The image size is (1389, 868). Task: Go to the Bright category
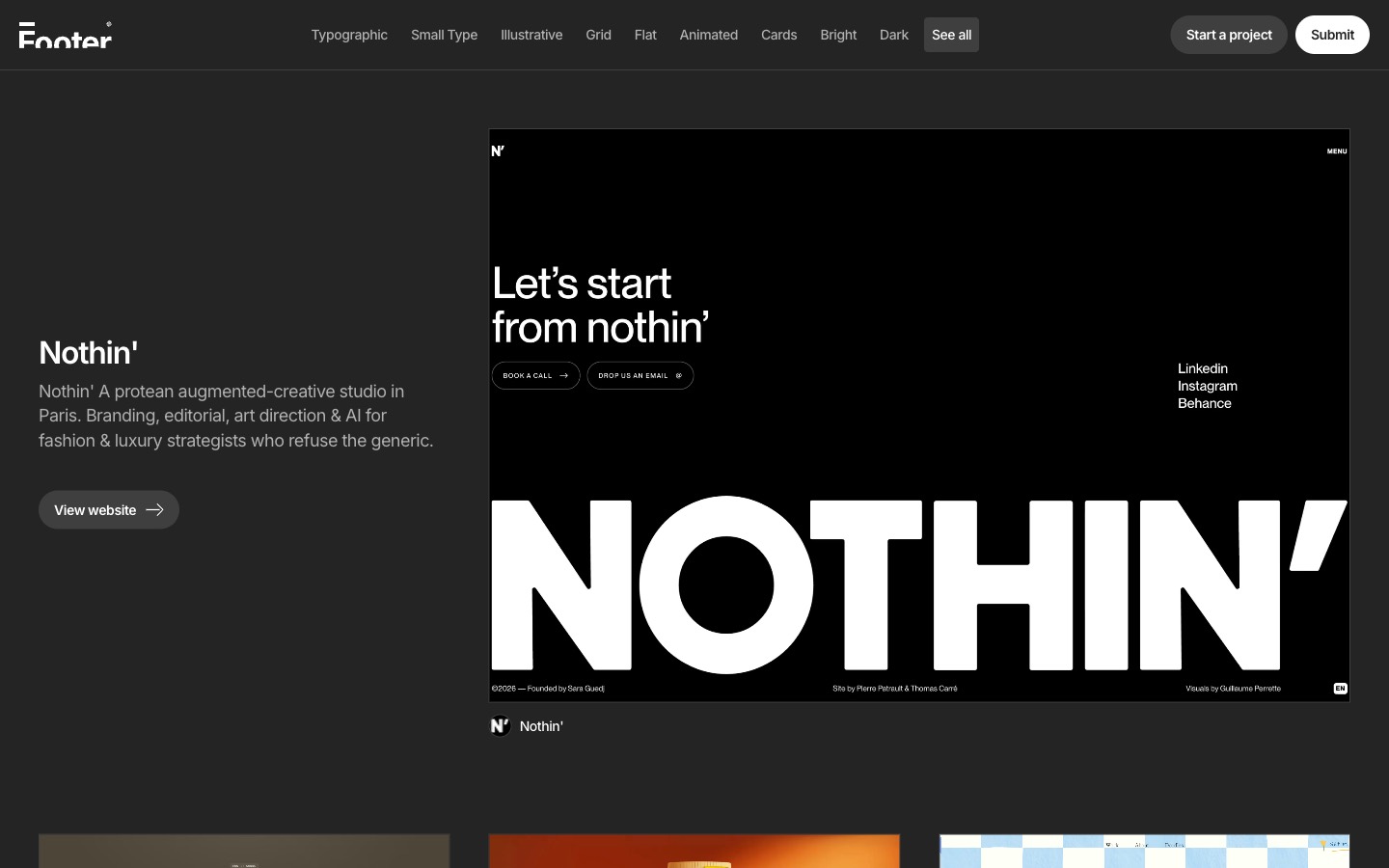click(838, 35)
